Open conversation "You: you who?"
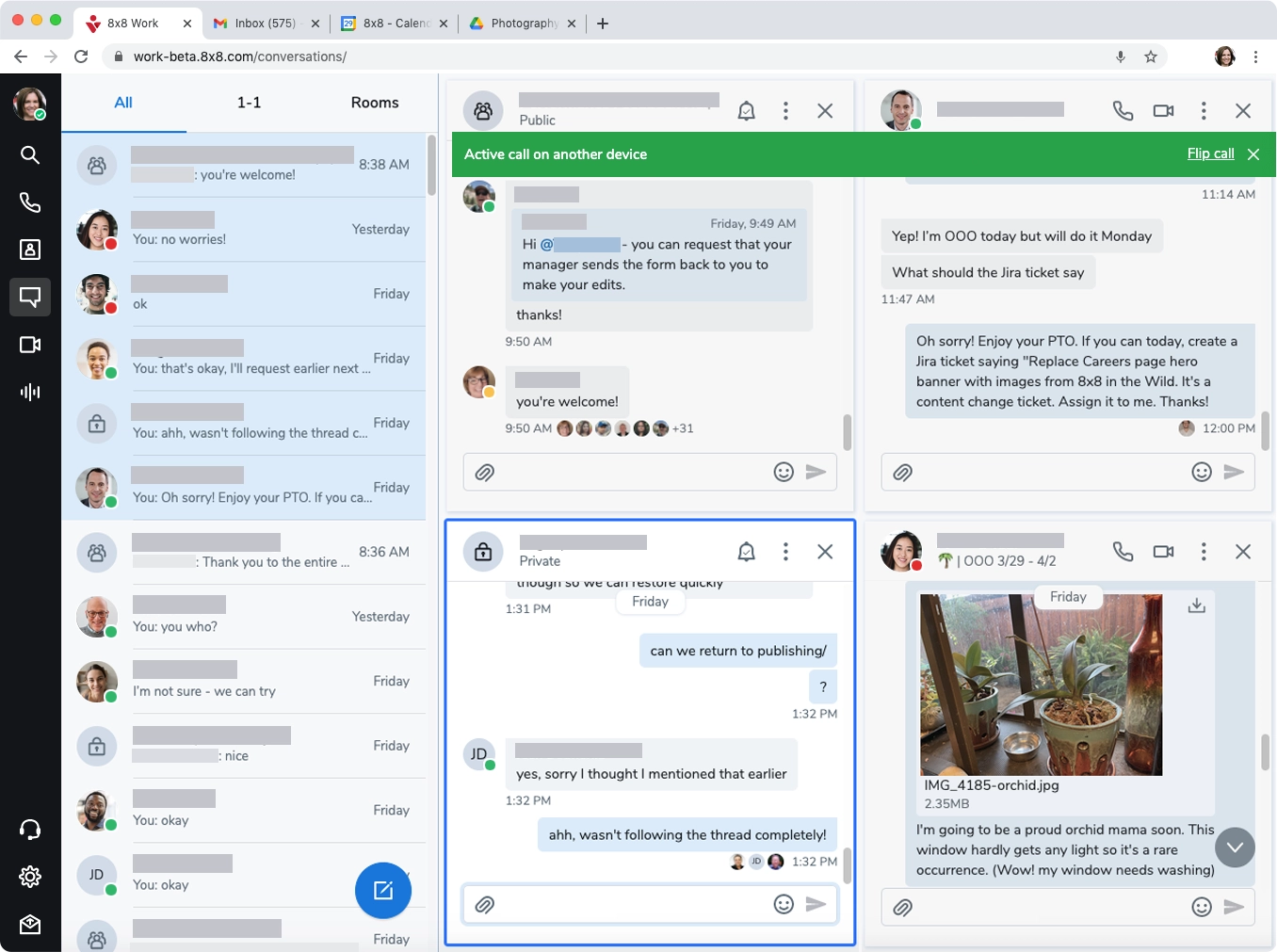The height and width of the screenshot is (952, 1277). tap(243, 617)
